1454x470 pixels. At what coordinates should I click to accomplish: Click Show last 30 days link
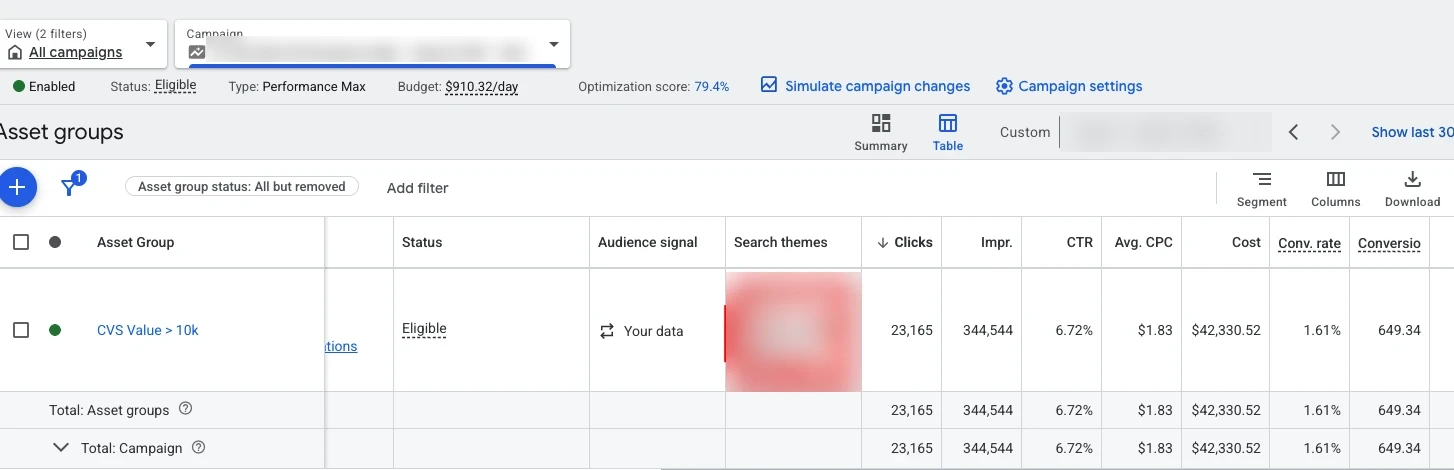point(1412,132)
